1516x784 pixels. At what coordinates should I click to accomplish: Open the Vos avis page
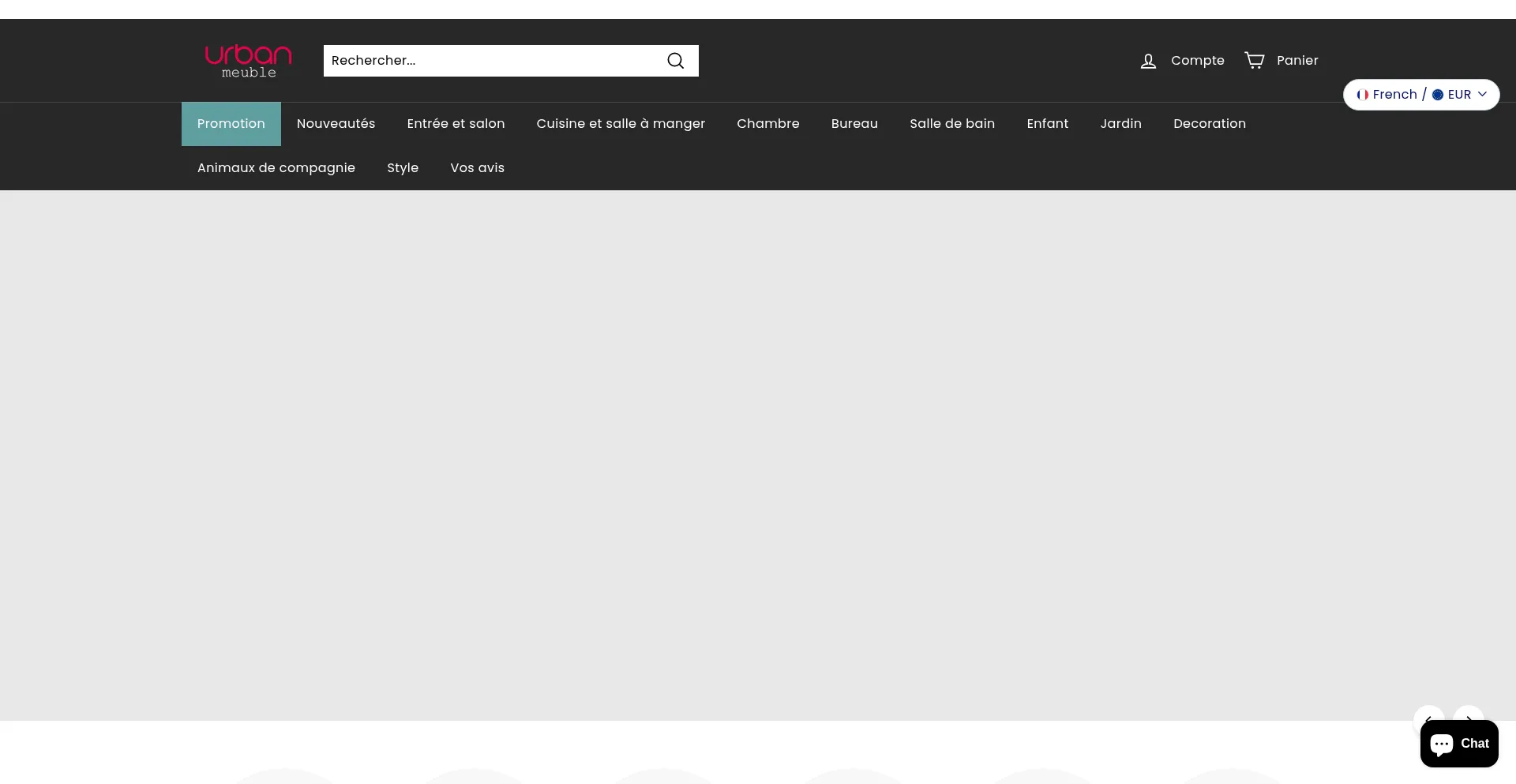point(477,168)
